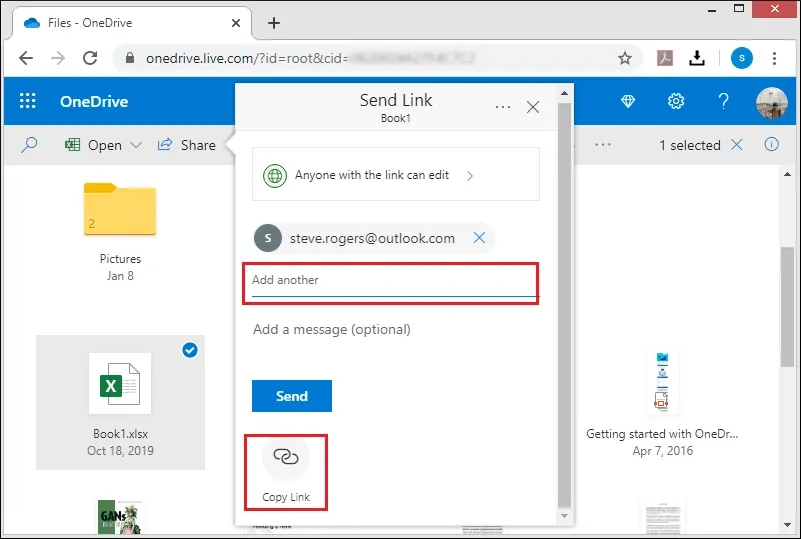Clear the 1 selected selection

(x=736, y=145)
